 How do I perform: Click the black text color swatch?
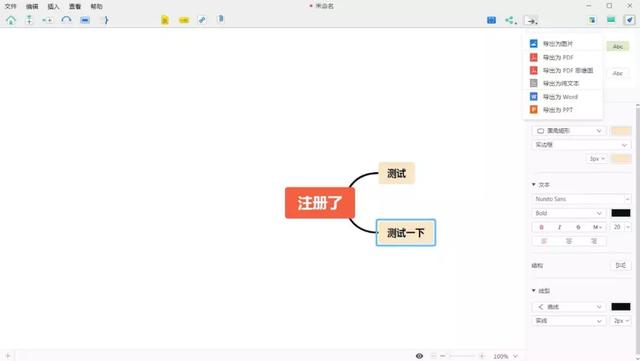[621, 213]
